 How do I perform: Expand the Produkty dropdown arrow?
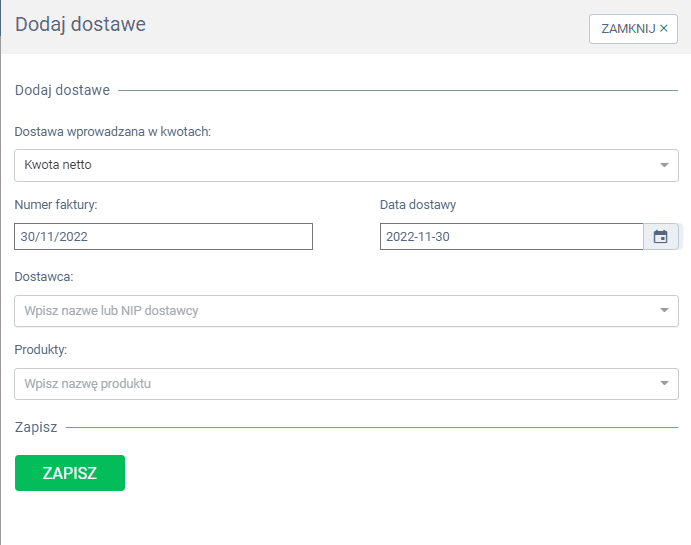click(664, 384)
